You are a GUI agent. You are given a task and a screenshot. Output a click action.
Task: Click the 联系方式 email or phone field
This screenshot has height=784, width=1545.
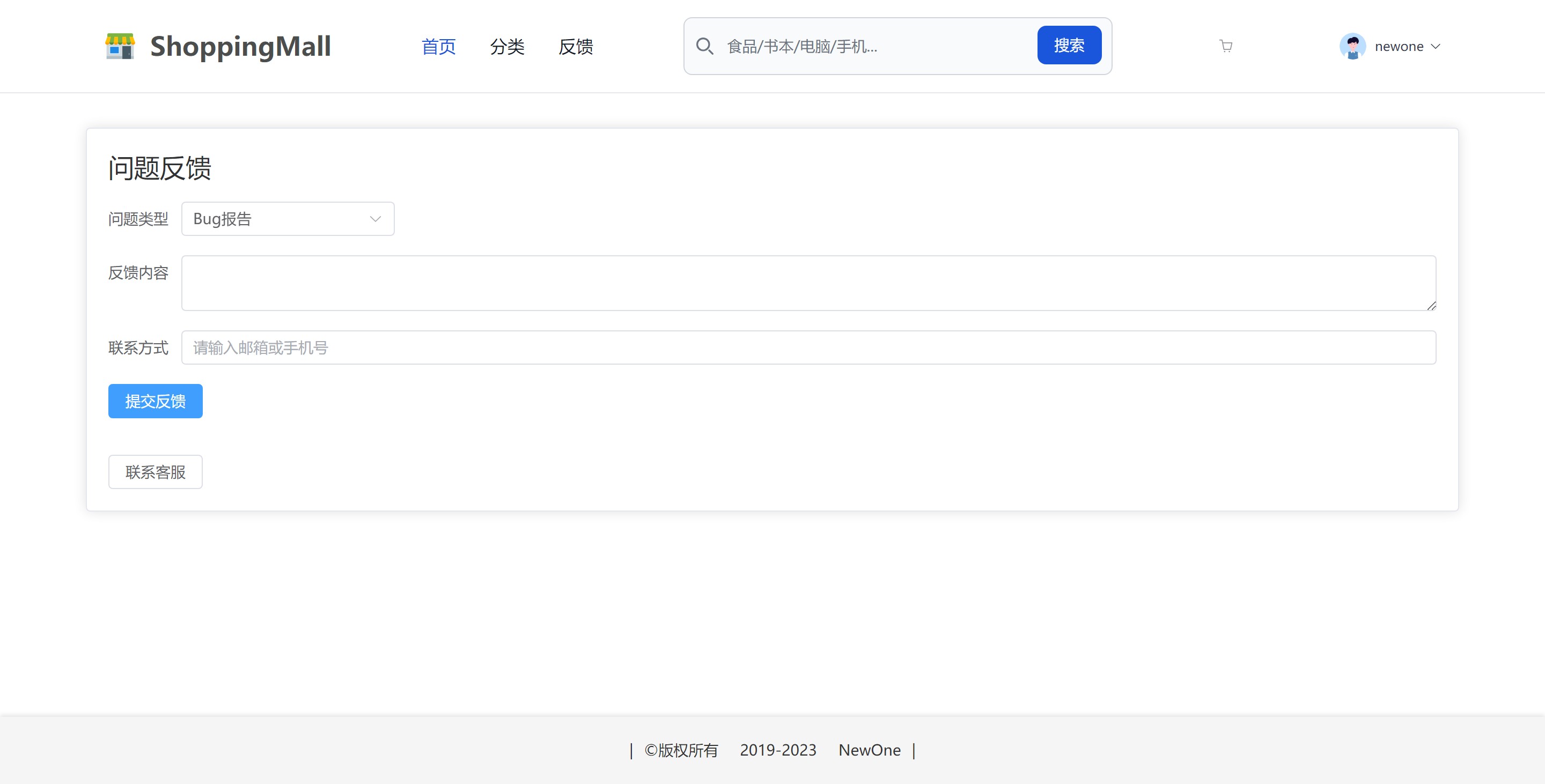808,347
